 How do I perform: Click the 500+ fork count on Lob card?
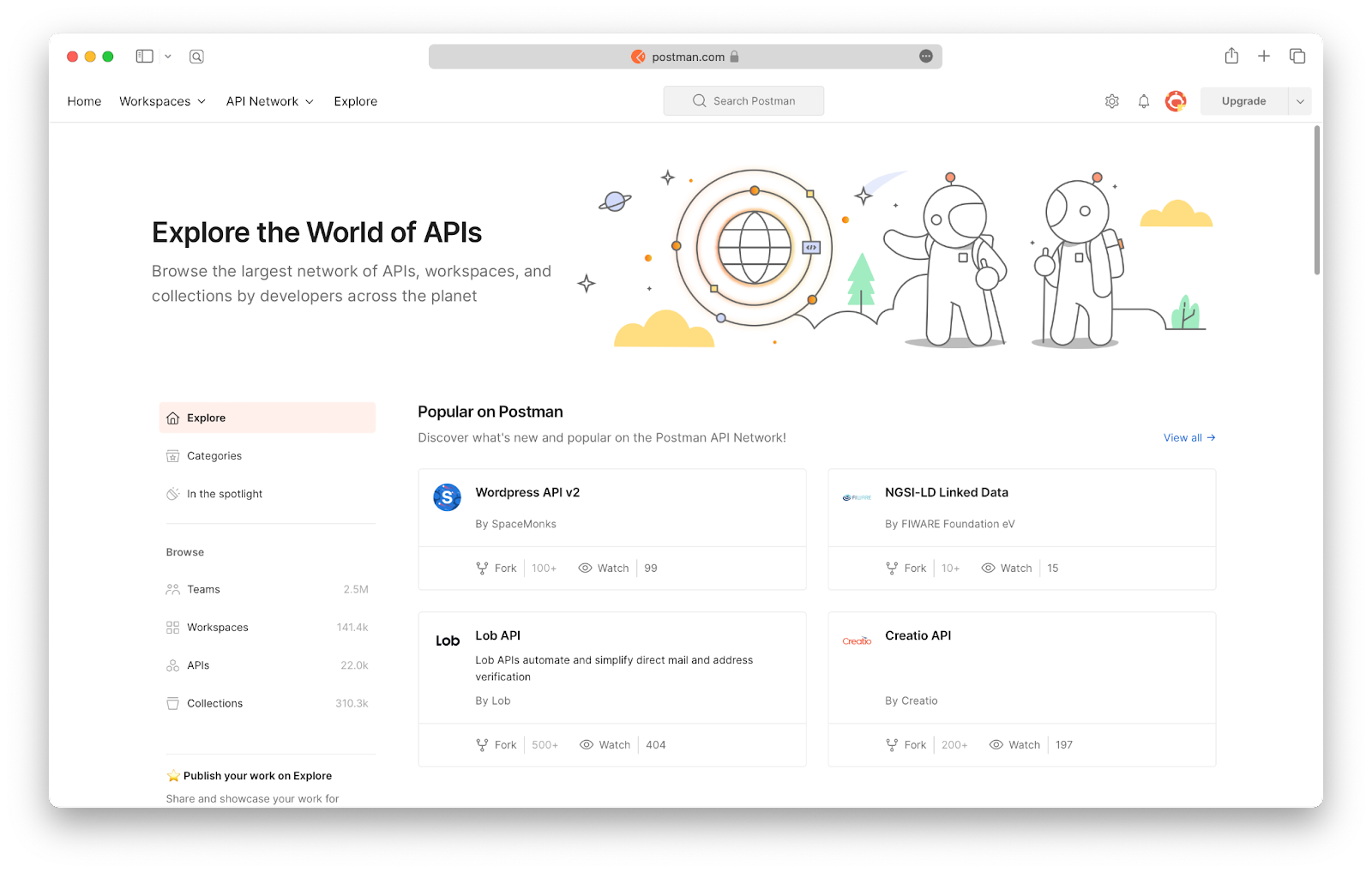(x=545, y=744)
